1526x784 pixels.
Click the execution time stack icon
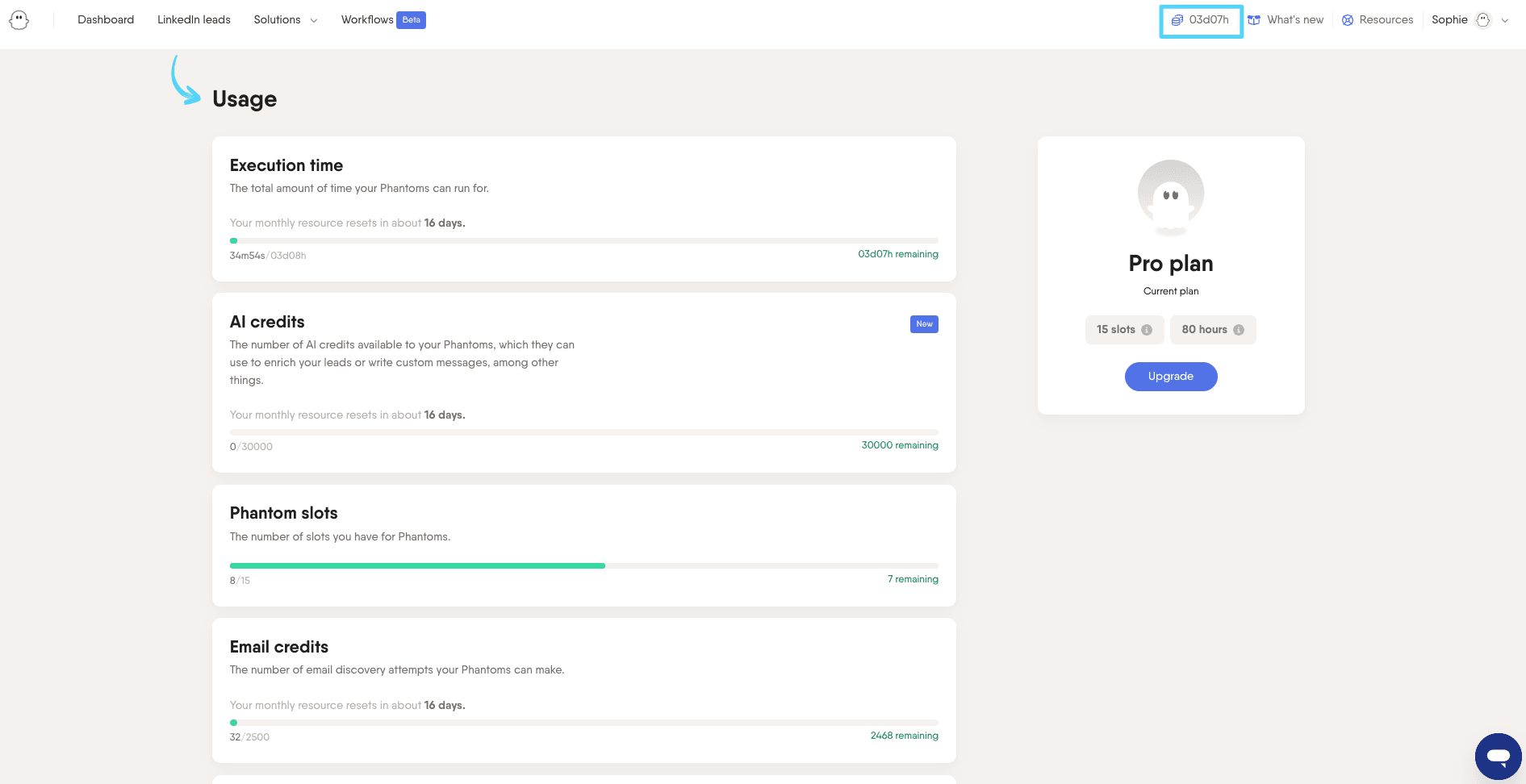1177,20
